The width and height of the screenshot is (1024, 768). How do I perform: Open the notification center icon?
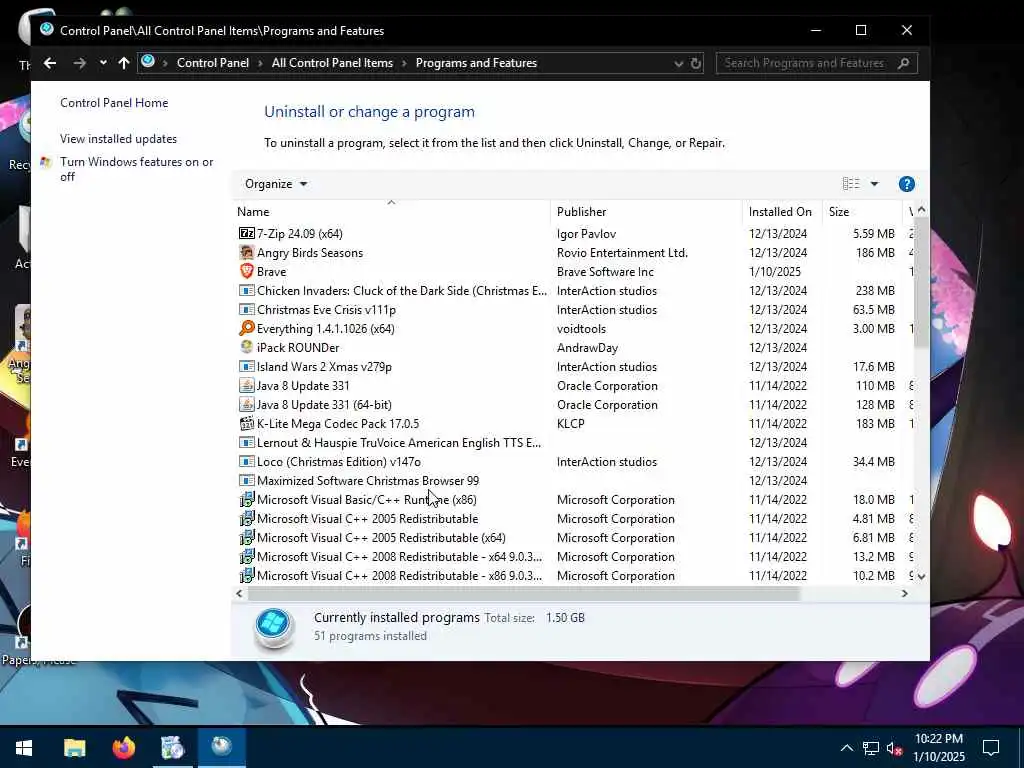point(991,747)
